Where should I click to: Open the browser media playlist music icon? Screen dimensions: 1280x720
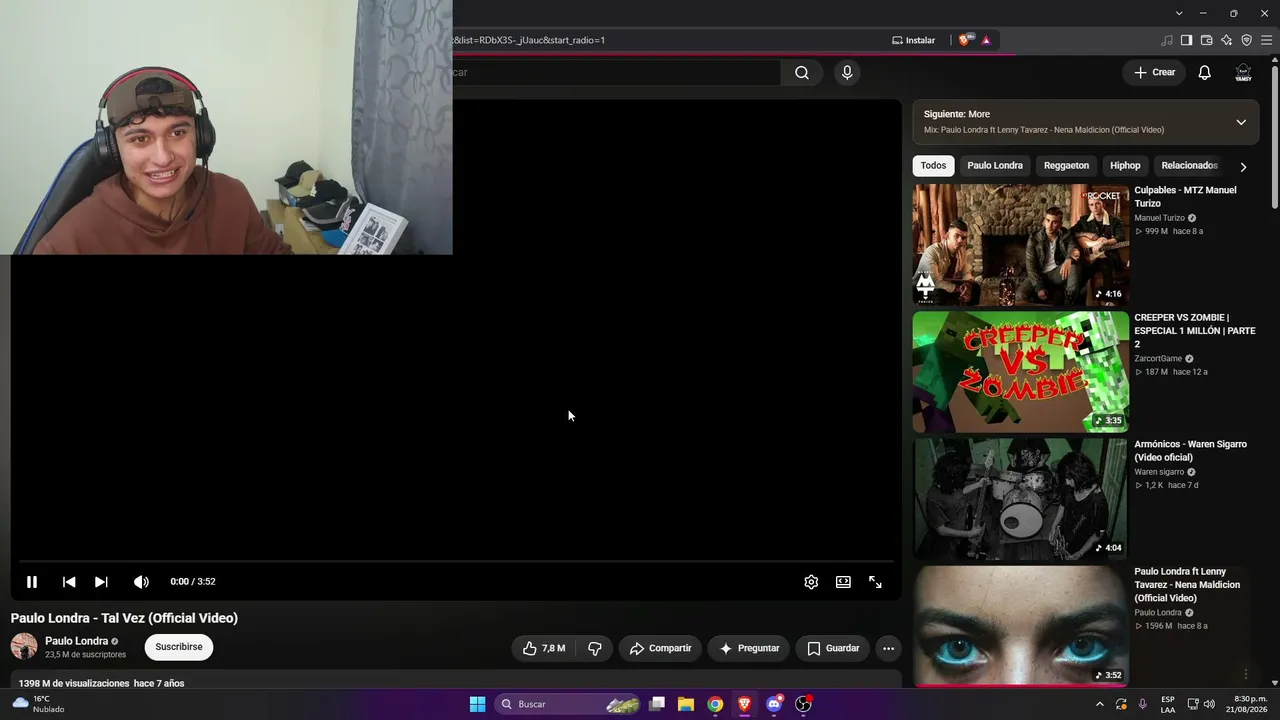coord(1167,40)
